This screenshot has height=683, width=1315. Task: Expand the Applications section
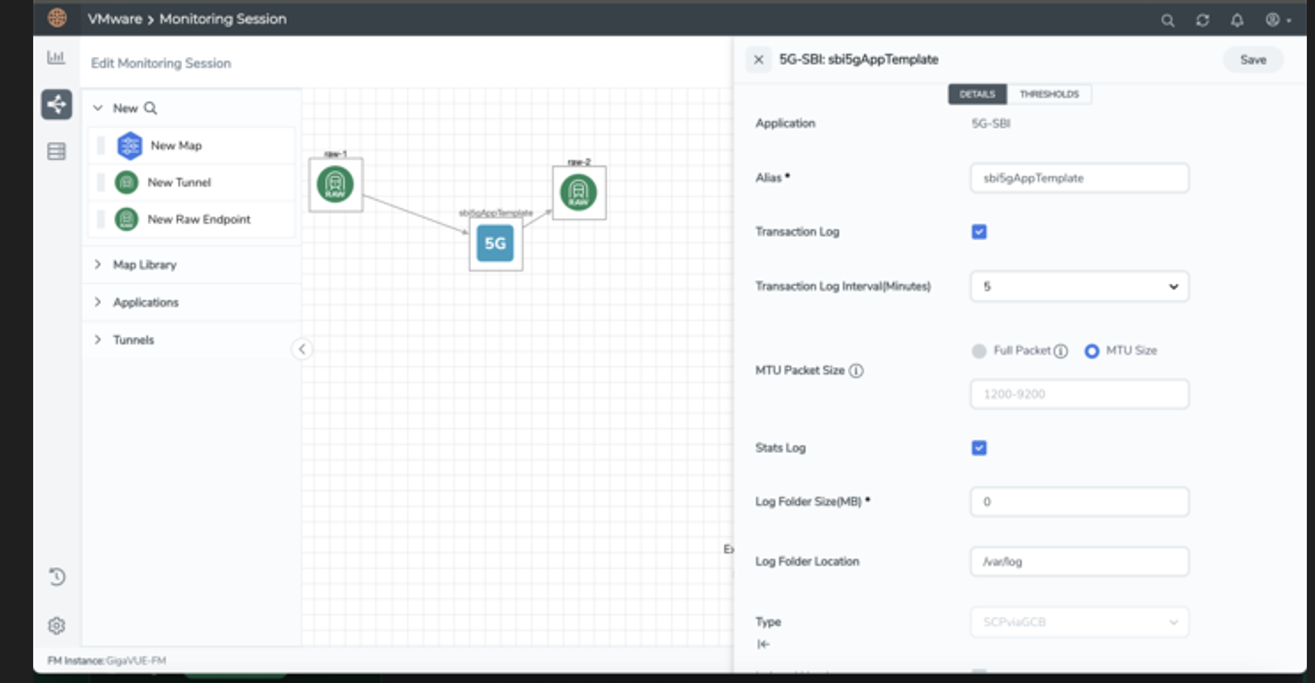click(x=145, y=302)
